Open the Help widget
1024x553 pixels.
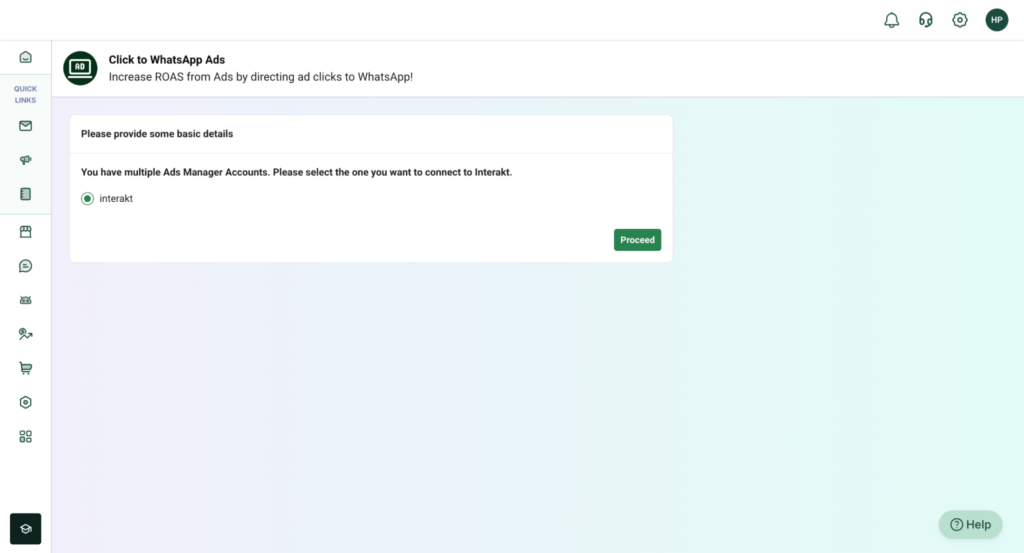pyautogui.click(x=970, y=524)
